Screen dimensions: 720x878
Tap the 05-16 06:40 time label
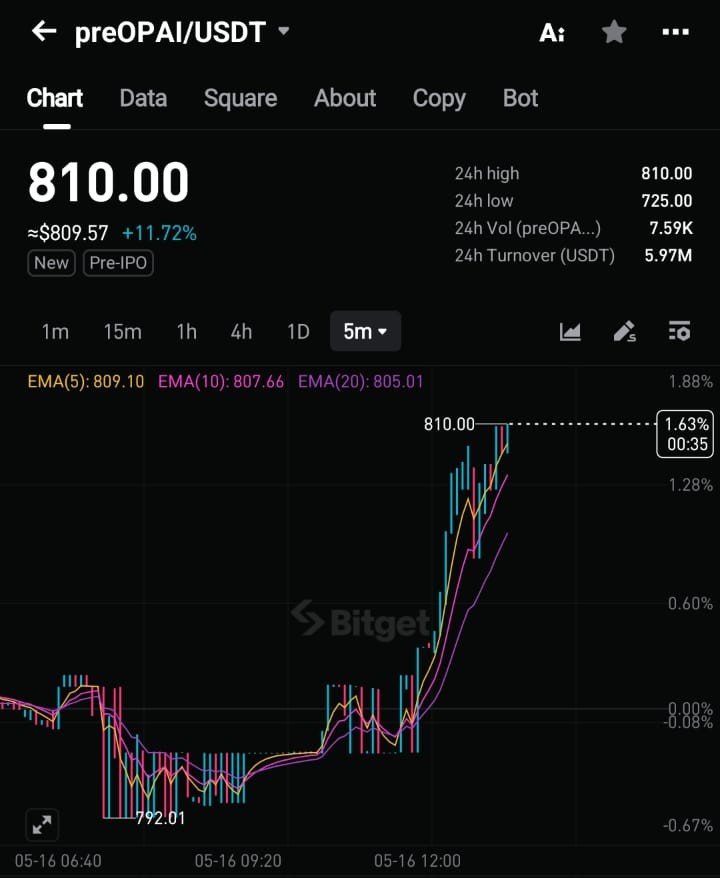coord(58,861)
